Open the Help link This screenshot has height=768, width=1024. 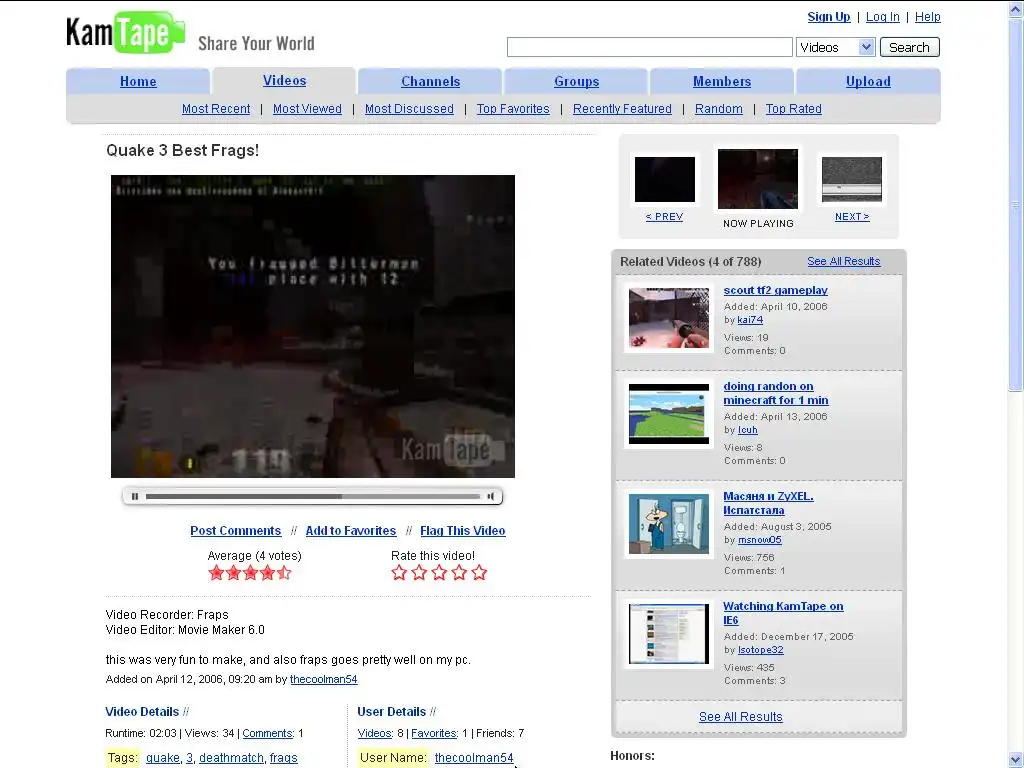coord(927,17)
